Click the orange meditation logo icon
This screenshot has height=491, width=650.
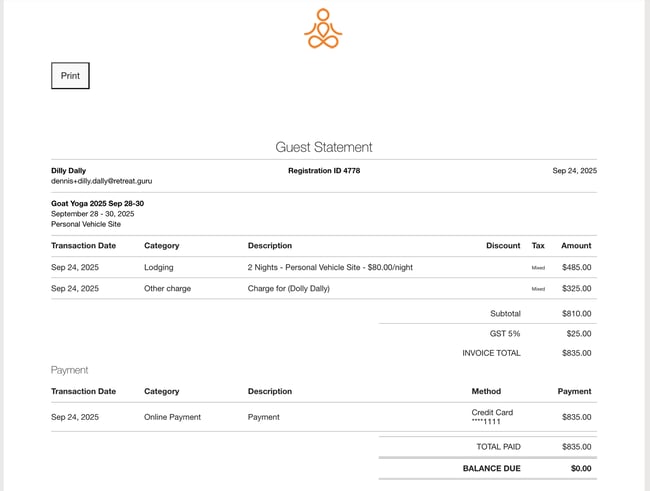pyautogui.click(x=323, y=29)
